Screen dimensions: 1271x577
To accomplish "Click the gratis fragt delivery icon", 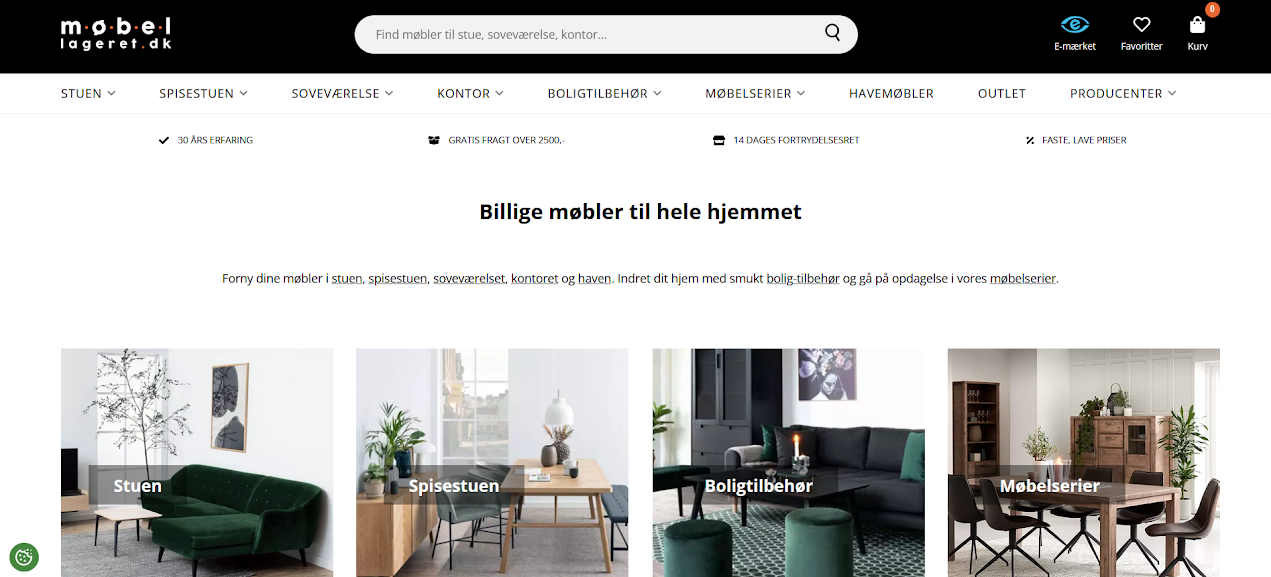I will point(434,140).
